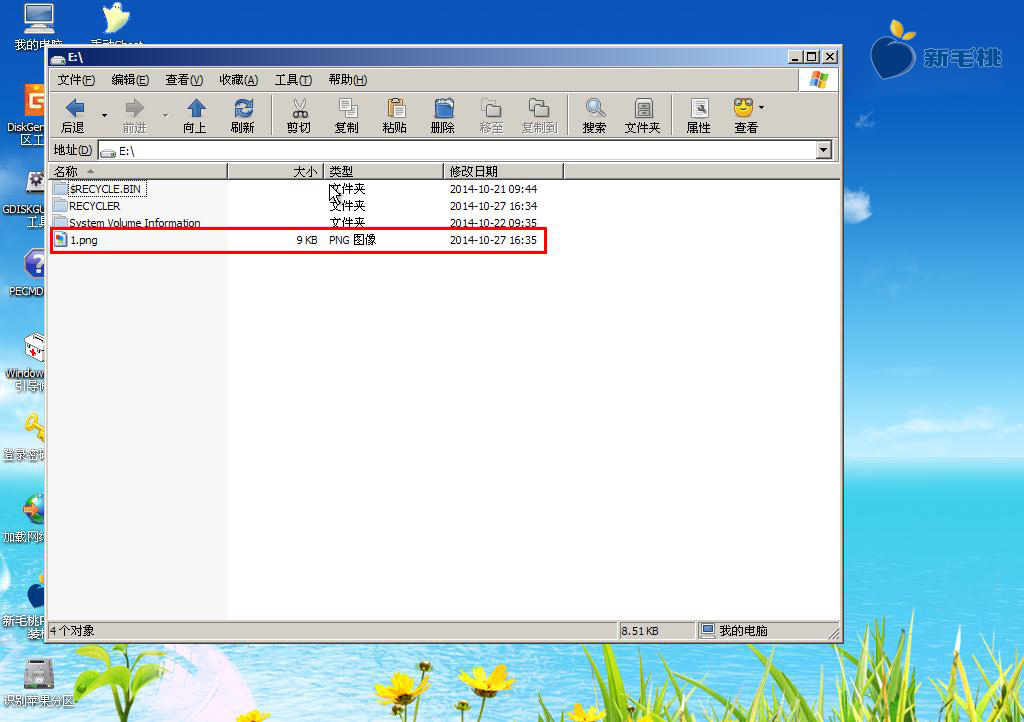The width and height of the screenshot is (1024, 722).
Task: Go up one level with 向上
Action: [195, 116]
